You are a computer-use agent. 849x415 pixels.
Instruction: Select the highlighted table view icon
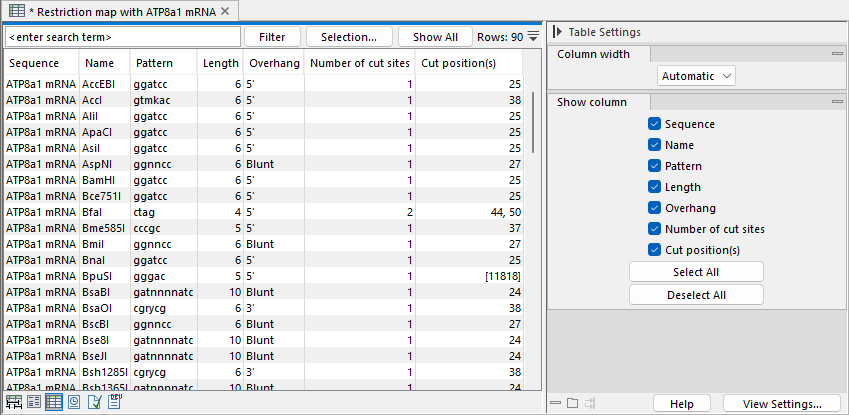54,402
